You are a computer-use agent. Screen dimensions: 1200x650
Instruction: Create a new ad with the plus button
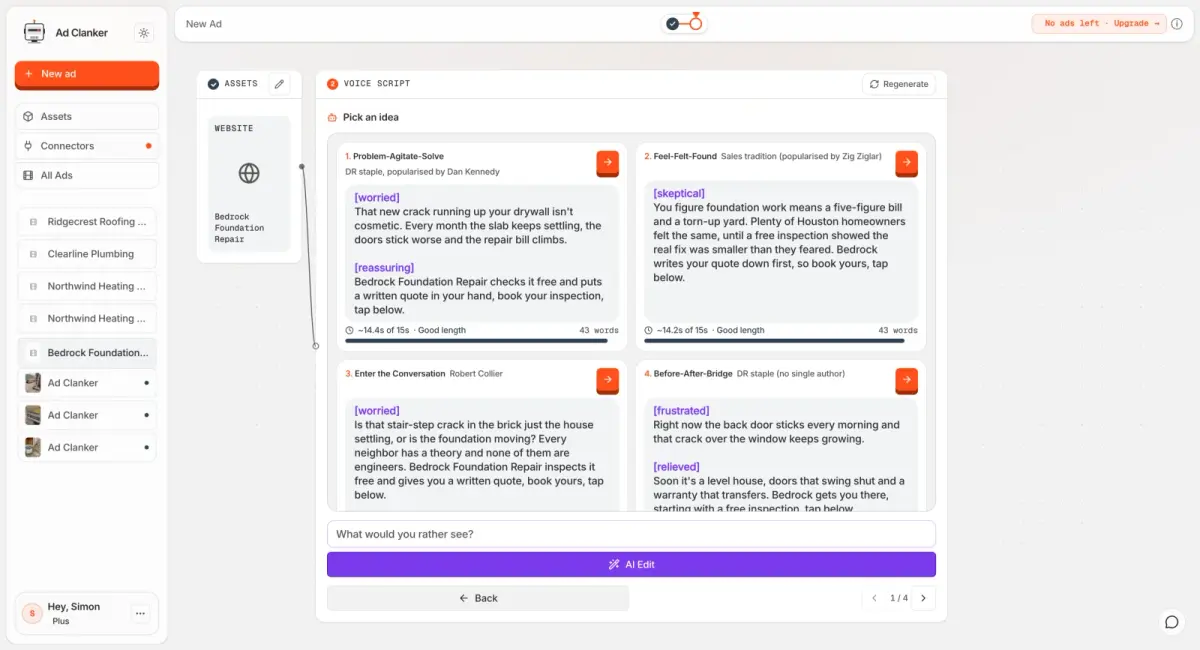point(87,74)
